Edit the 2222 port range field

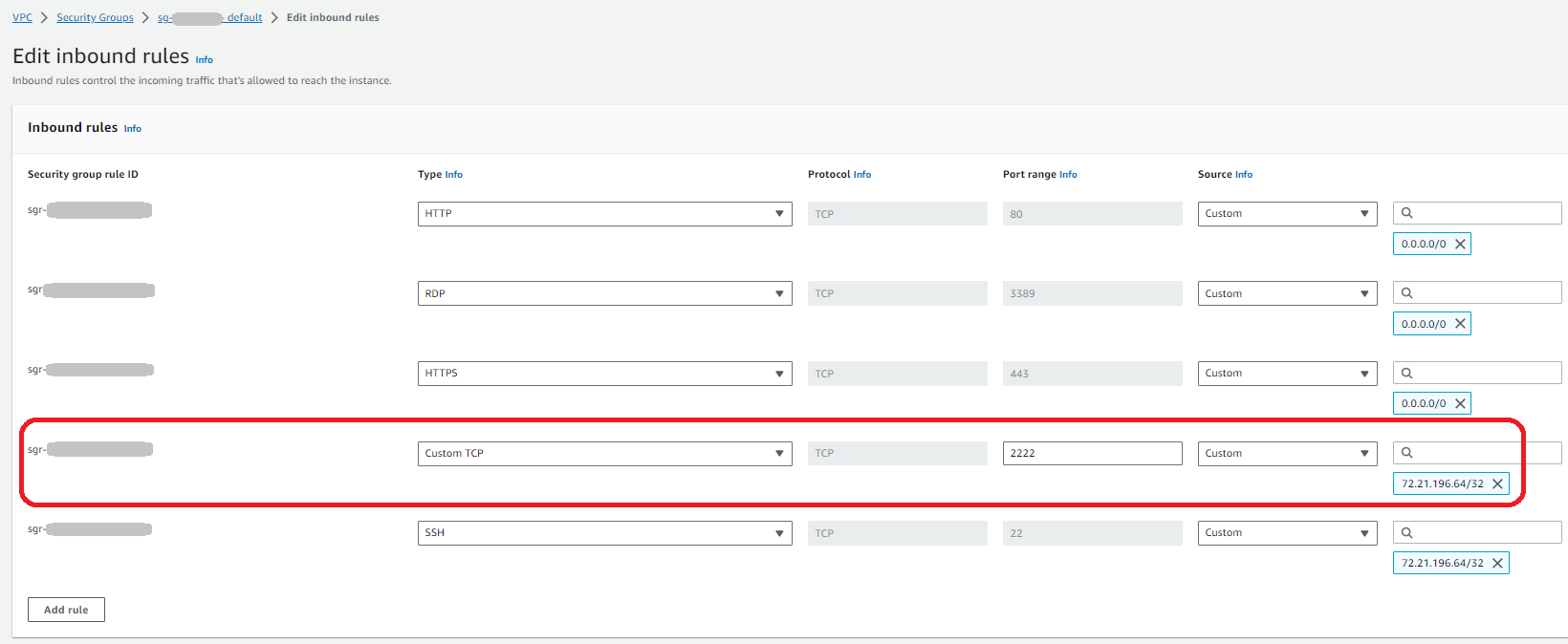point(1092,453)
